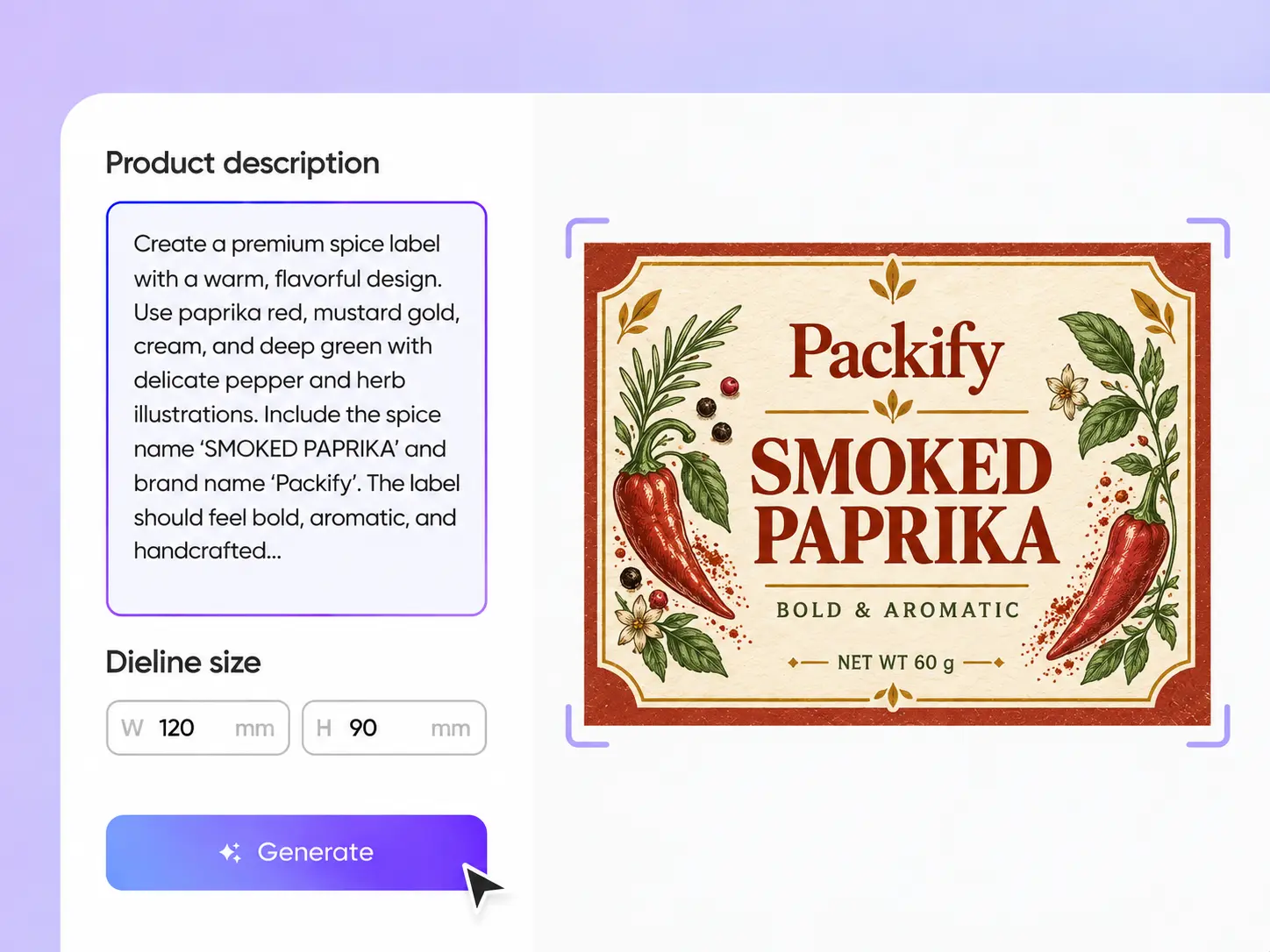Click the 'mm' unit in the height field
Viewport: 1270px width, 952px height.
[x=451, y=729]
